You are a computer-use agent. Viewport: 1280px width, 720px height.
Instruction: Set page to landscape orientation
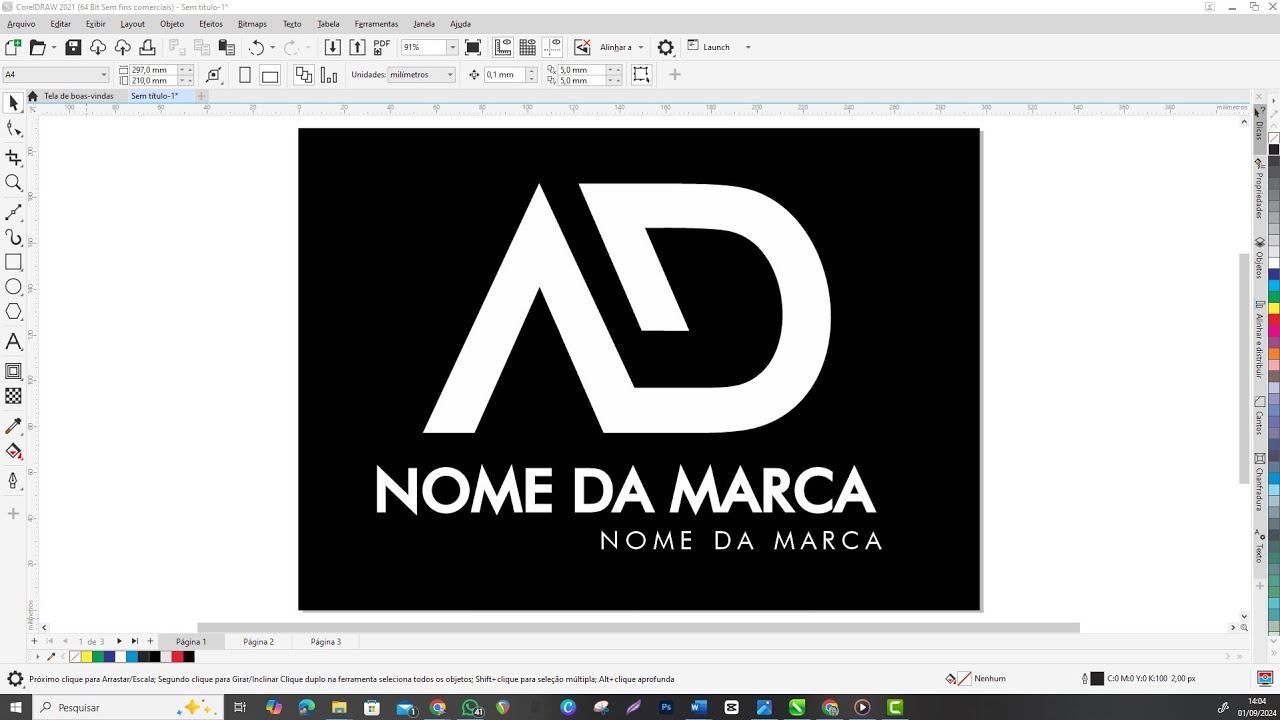coord(270,75)
